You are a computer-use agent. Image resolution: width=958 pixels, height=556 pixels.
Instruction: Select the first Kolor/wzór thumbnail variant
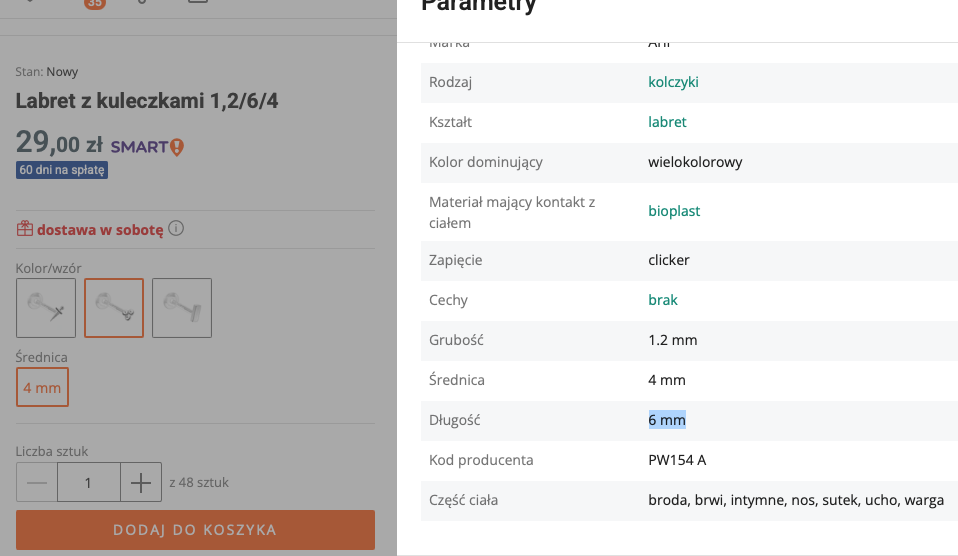(46, 308)
